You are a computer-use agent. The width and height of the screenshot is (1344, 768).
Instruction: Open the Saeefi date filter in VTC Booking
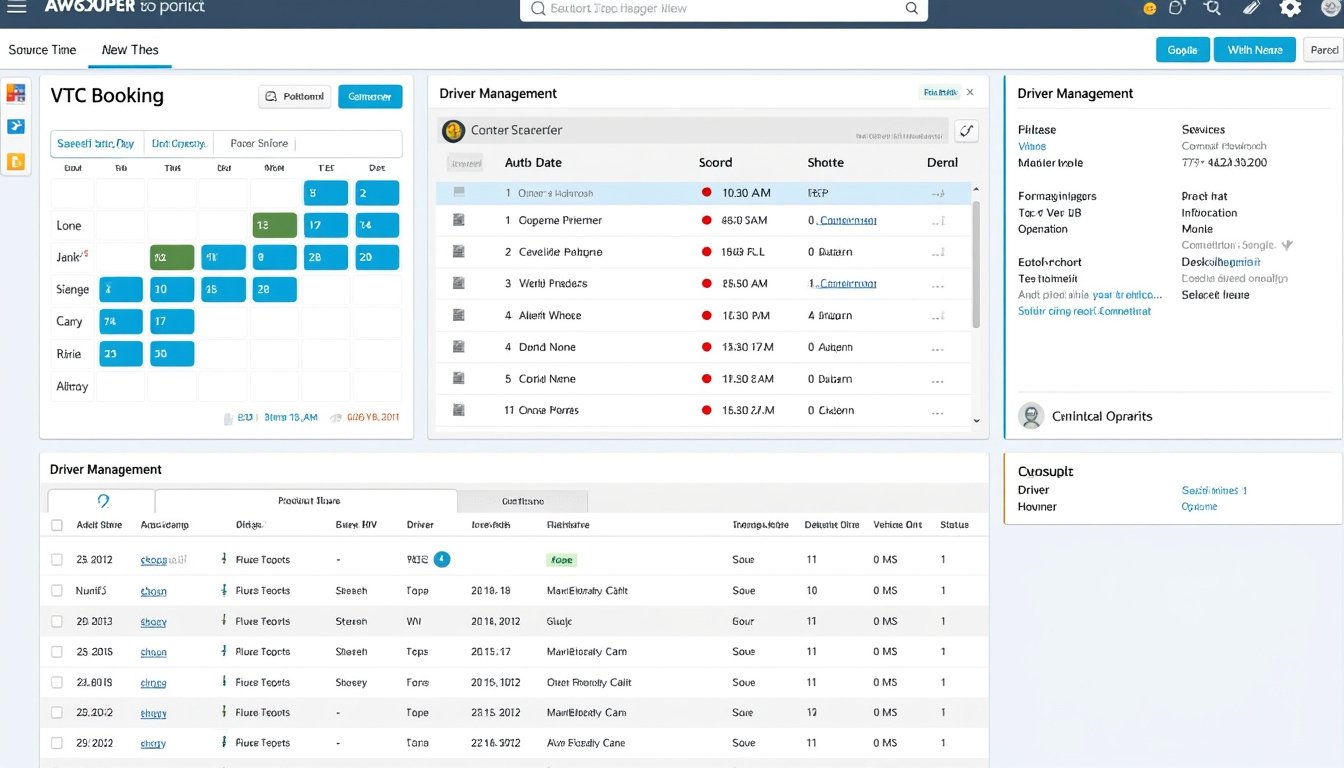coord(97,143)
